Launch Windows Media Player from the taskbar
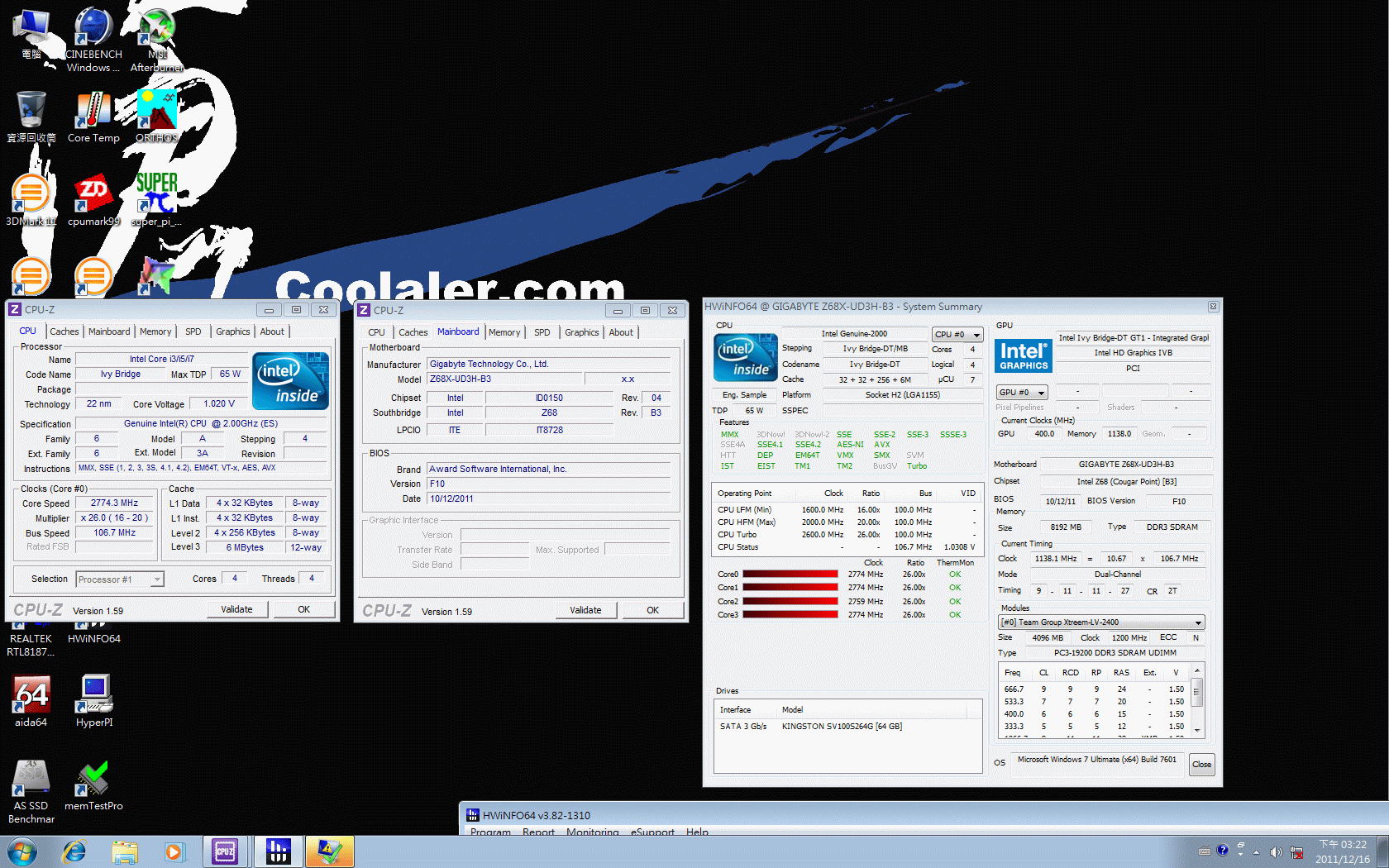 174,851
